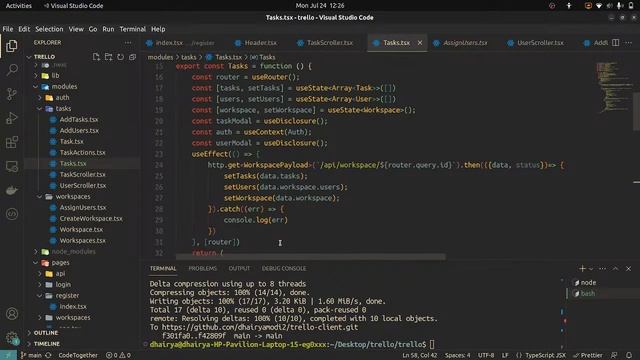Switch to the PROBLEMS panel tab
Screen dimensions: 640x360
[x=202, y=268]
